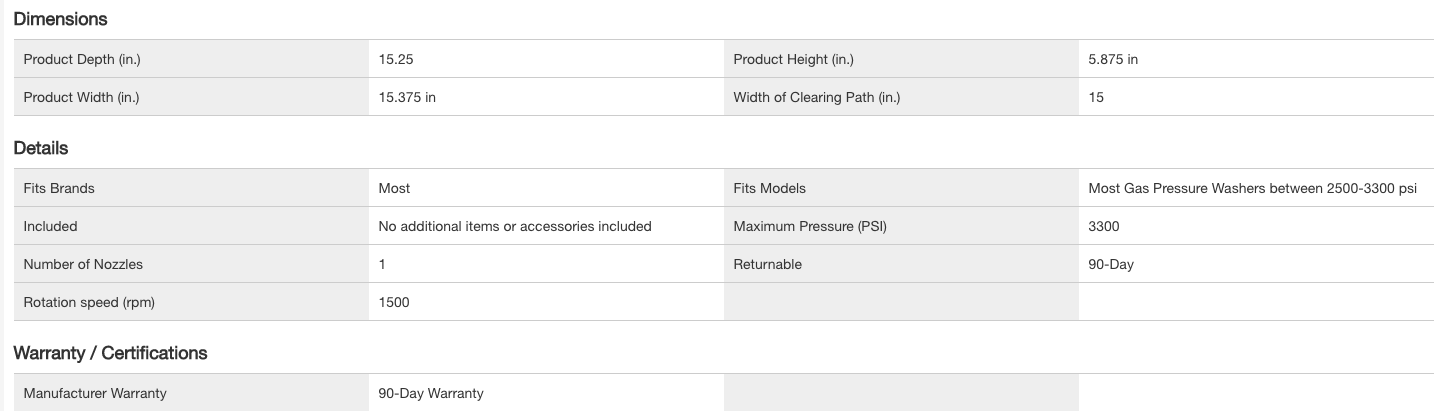Select the 1500 rotation speed value
The image size is (1444, 411).
tap(394, 302)
